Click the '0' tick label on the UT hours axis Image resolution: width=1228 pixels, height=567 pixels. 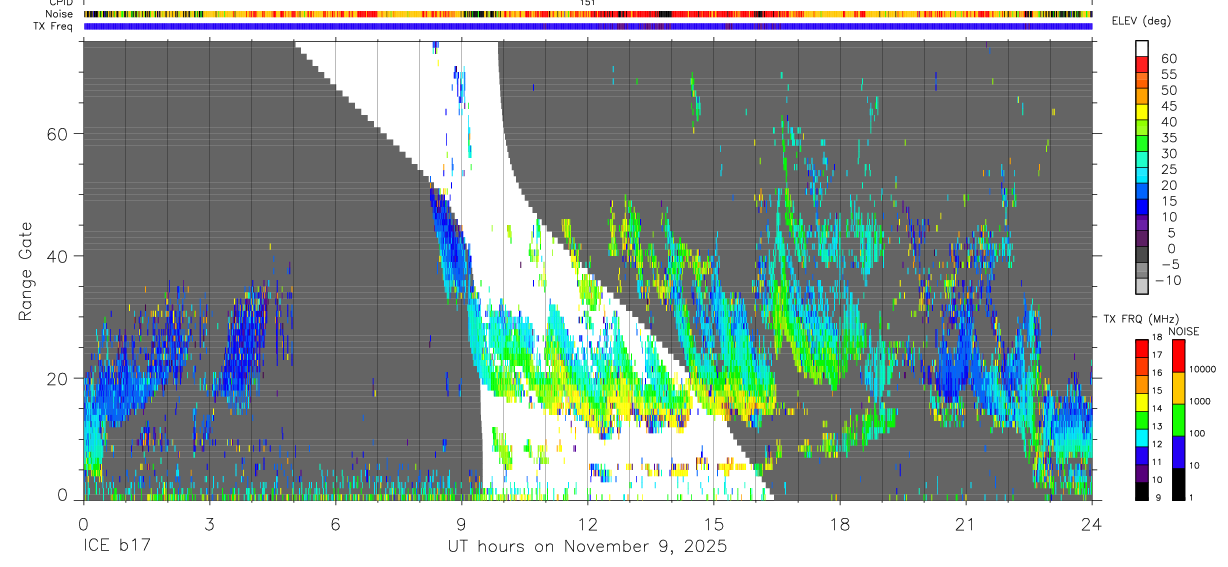pos(83,523)
